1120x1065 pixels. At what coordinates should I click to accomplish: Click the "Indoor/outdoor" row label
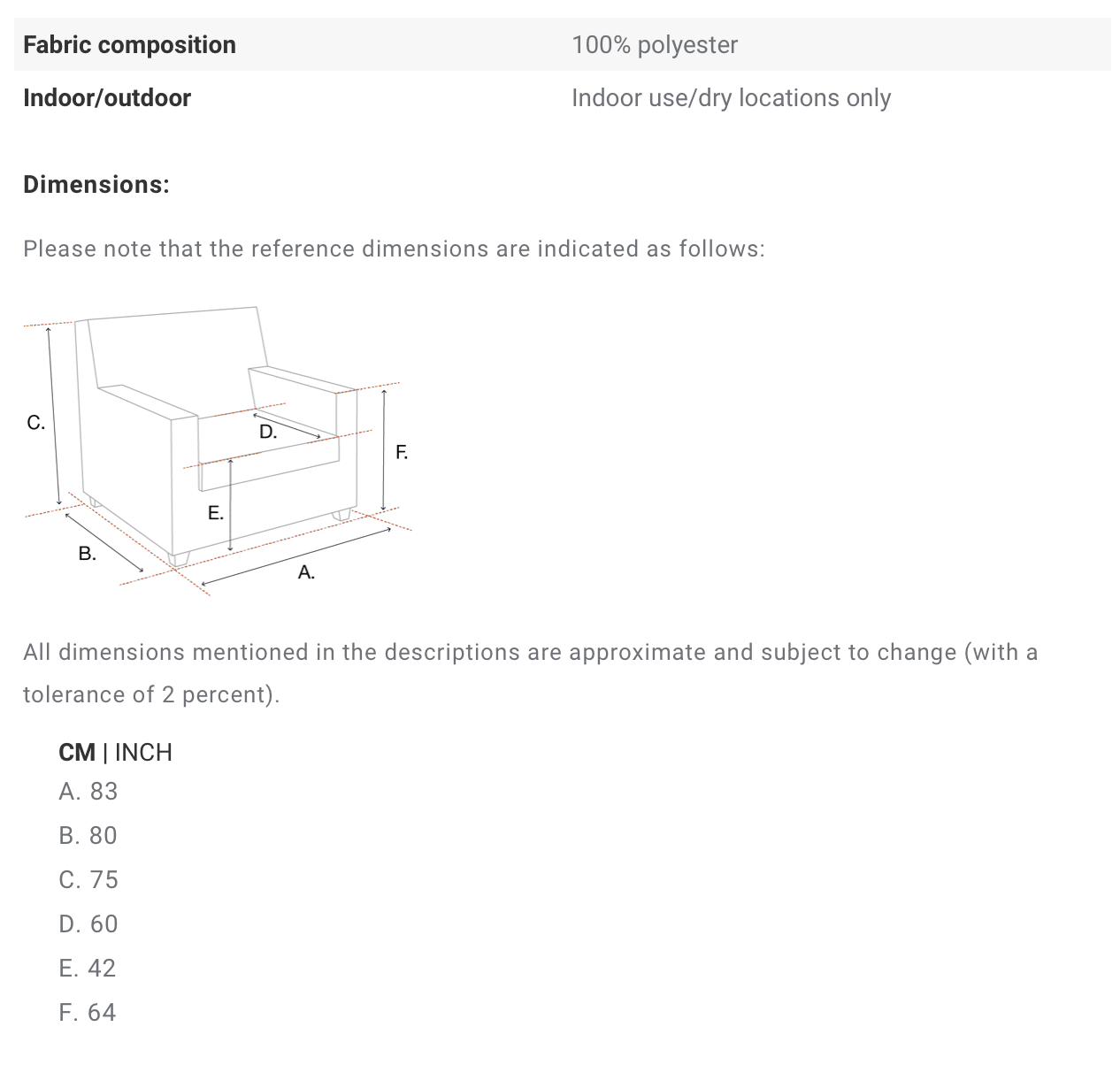click(x=107, y=97)
